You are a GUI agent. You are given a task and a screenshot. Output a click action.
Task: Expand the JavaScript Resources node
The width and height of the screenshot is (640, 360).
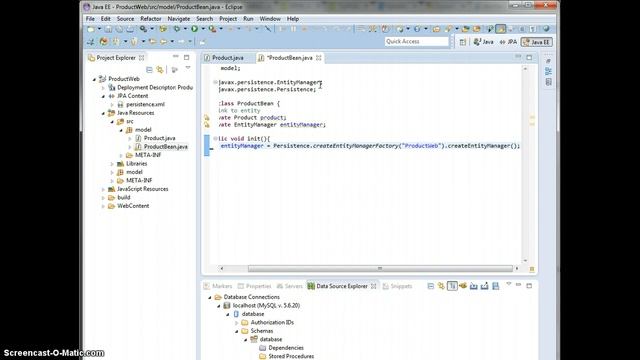pos(103,189)
